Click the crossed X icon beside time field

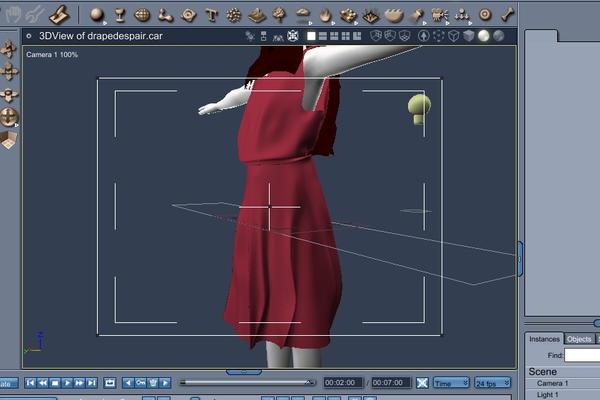422,383
